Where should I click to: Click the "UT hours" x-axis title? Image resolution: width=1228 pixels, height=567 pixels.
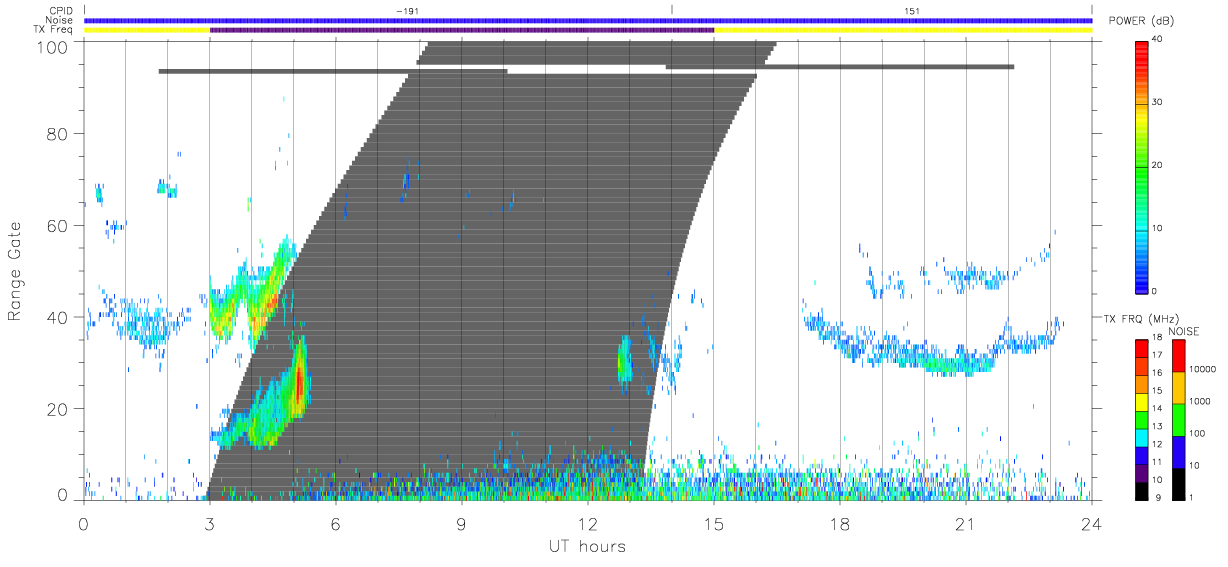pos(586,547)
